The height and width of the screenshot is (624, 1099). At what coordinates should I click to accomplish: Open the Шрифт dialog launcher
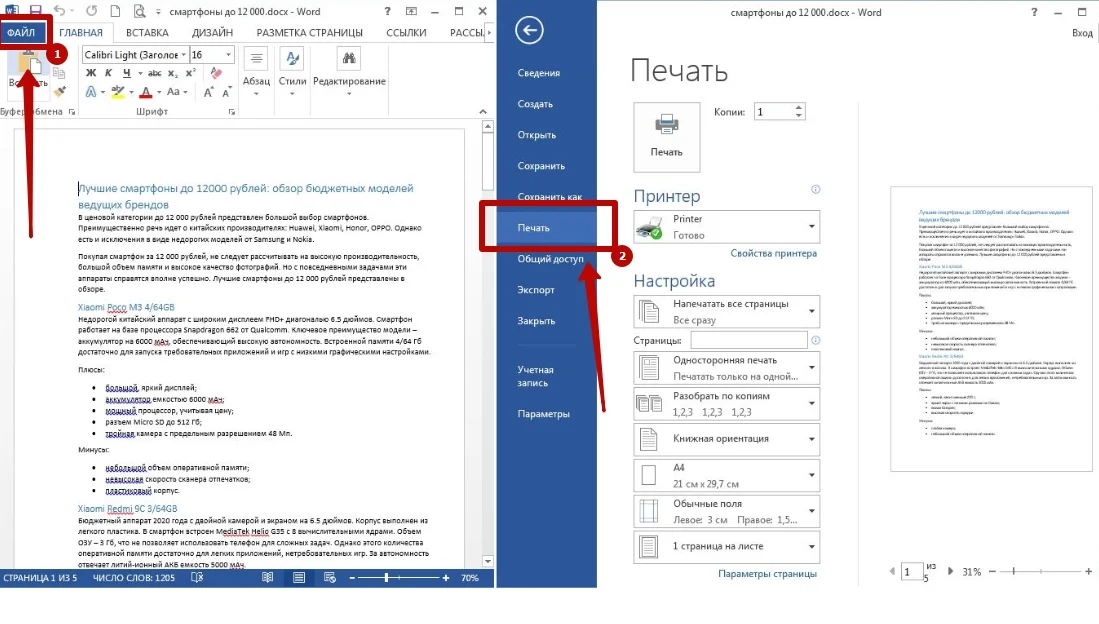coord(232,112)
